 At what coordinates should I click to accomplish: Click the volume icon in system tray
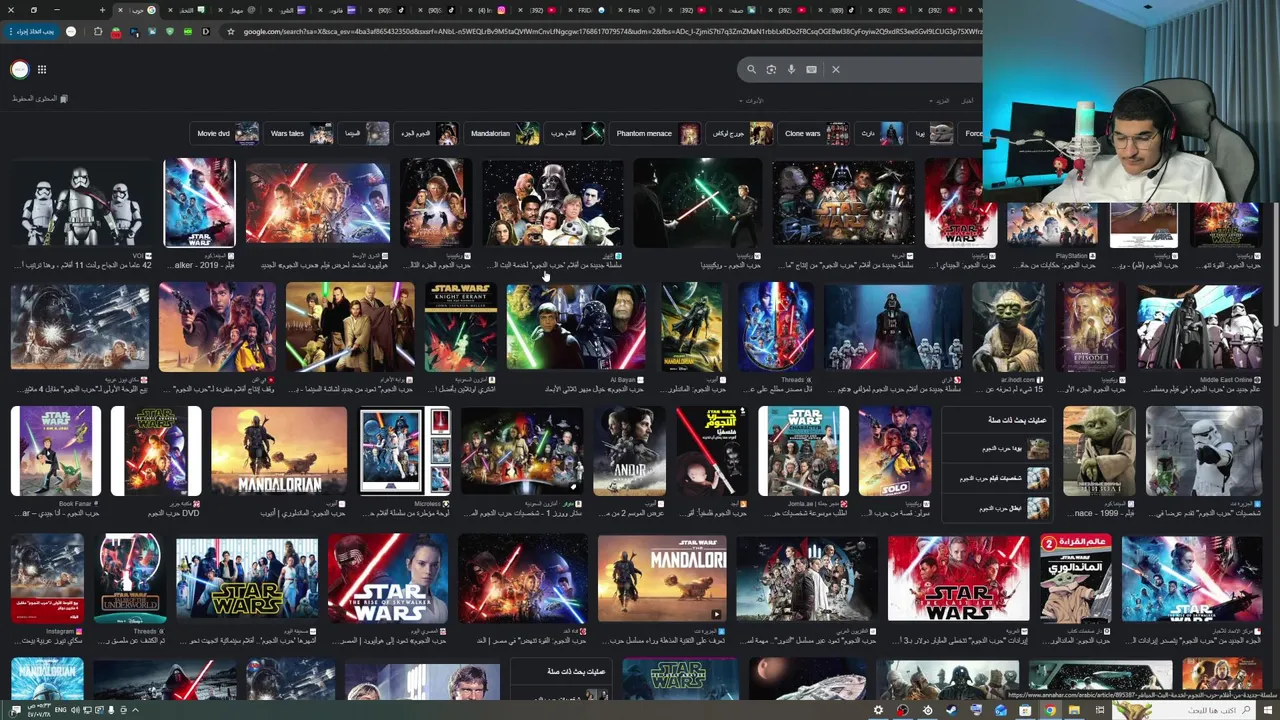pos(75,710)
